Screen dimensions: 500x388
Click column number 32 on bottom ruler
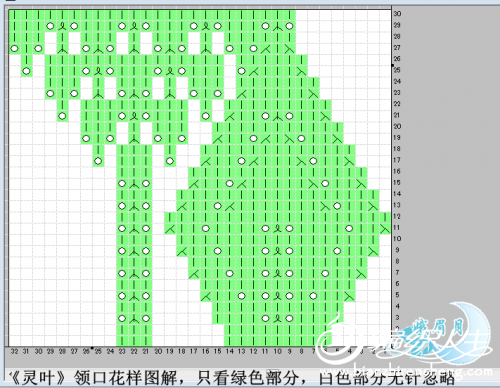[x=14, y=351]
